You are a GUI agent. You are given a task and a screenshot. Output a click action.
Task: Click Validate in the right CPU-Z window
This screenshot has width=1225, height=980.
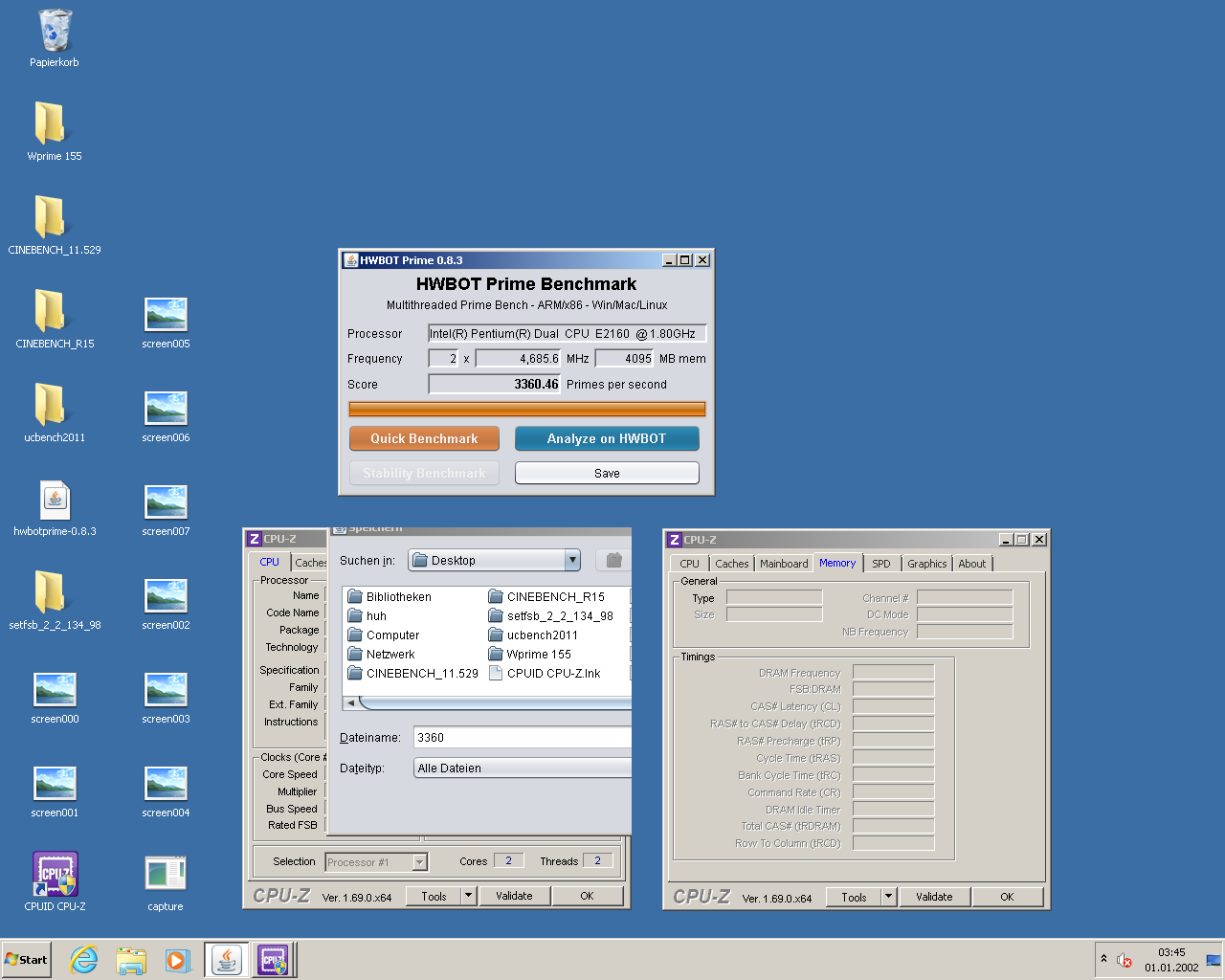(934, 897)
